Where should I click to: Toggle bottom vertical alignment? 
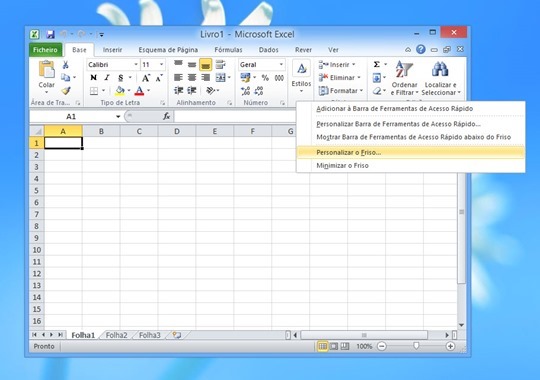(206, 64)
